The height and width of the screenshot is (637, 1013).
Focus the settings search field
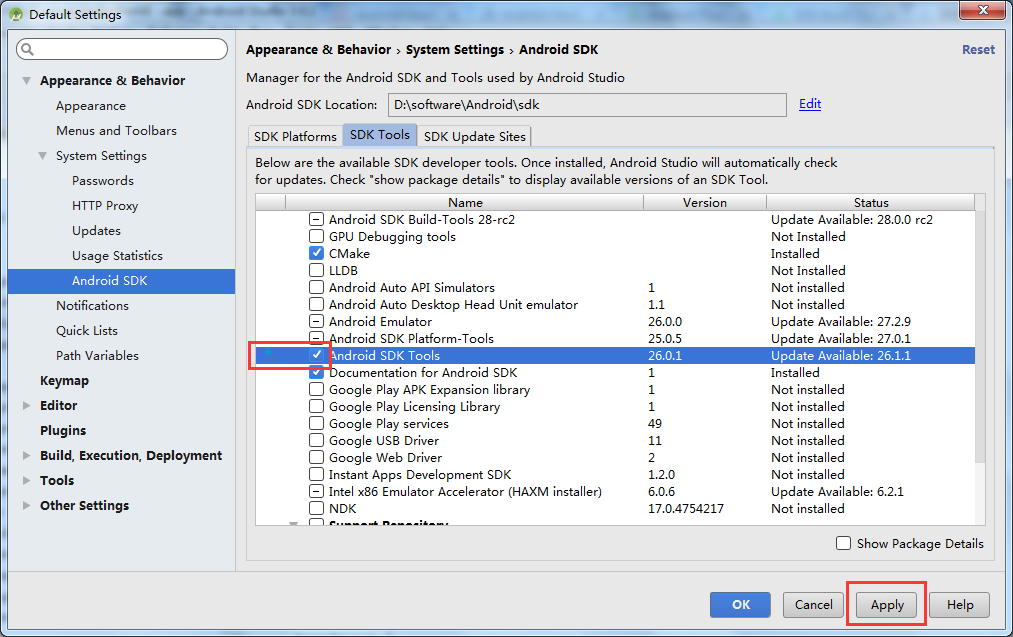[x=122, y=49]
